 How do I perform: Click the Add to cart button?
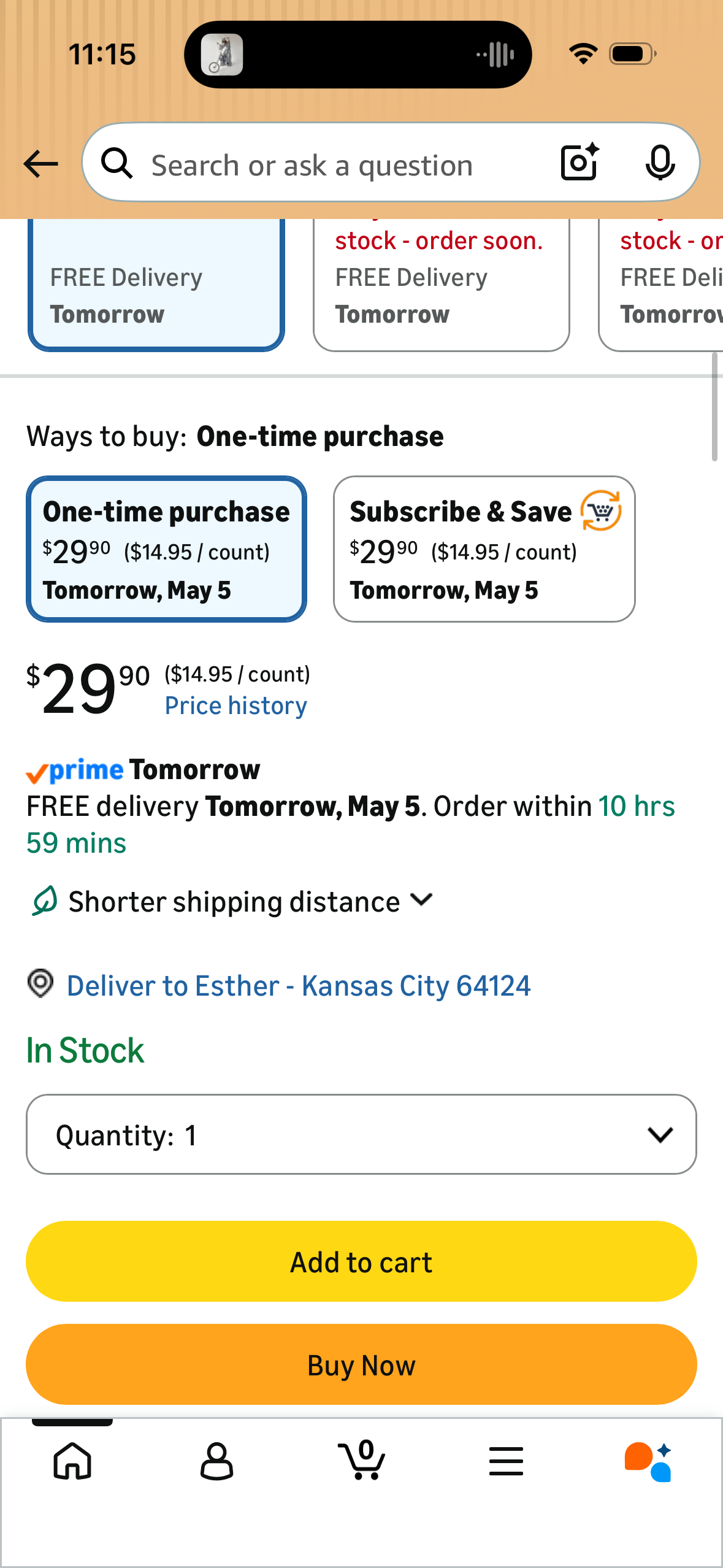(361, 1262)
